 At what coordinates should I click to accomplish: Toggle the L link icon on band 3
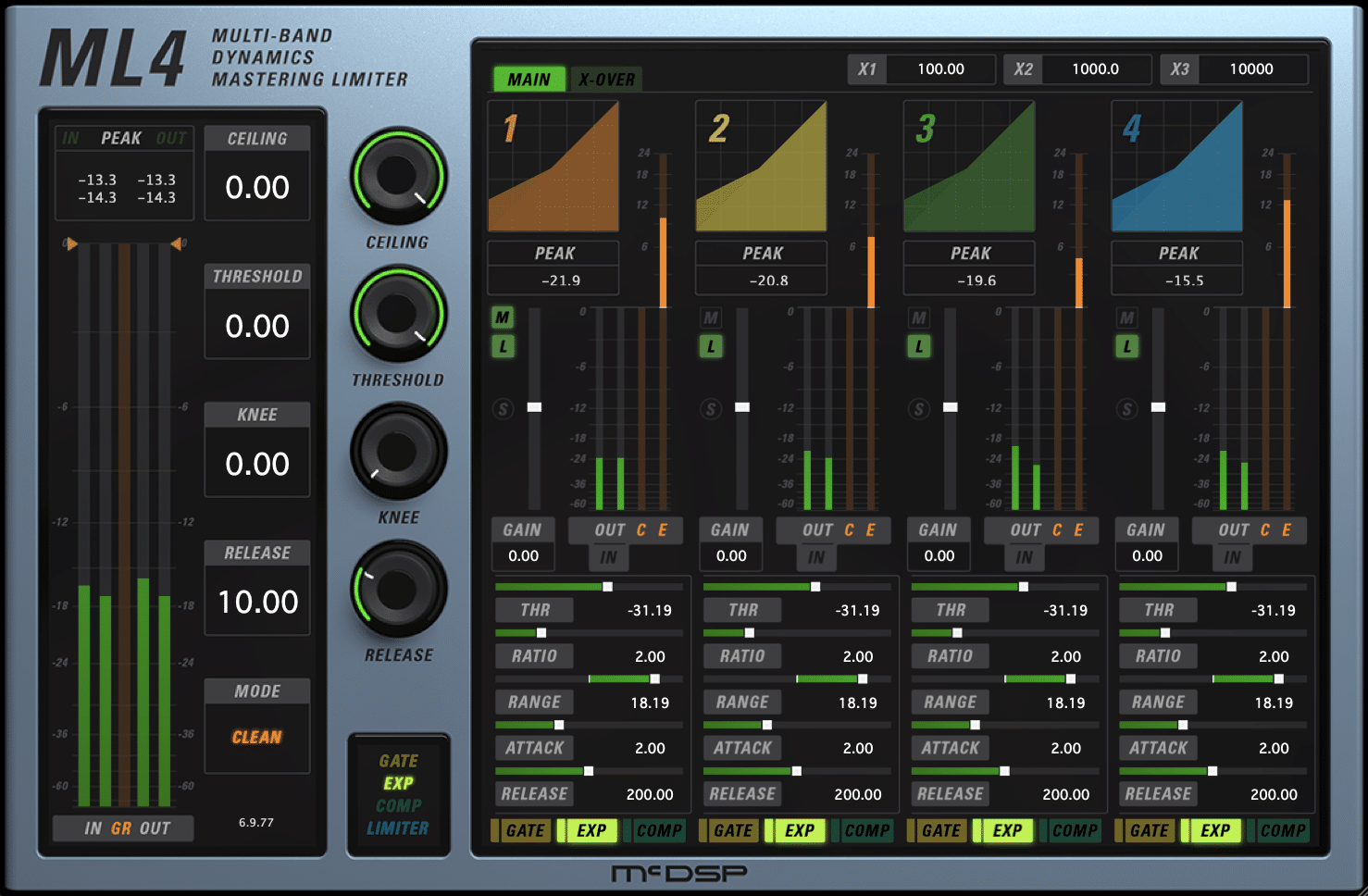[x=919, y=345]
